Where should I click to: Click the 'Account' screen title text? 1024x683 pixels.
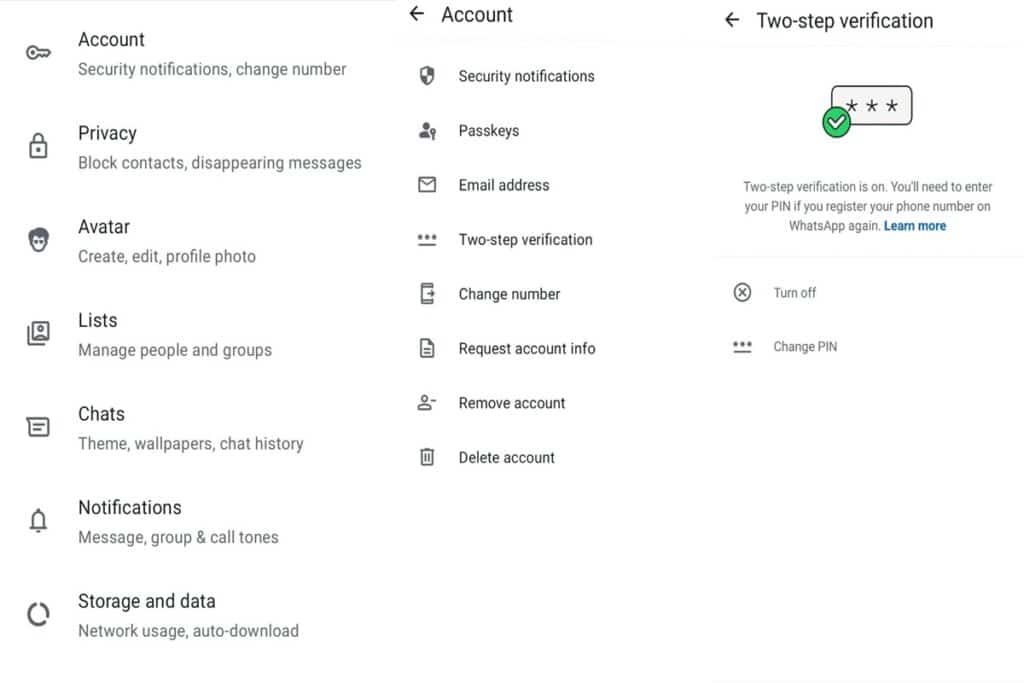[477, 14]
